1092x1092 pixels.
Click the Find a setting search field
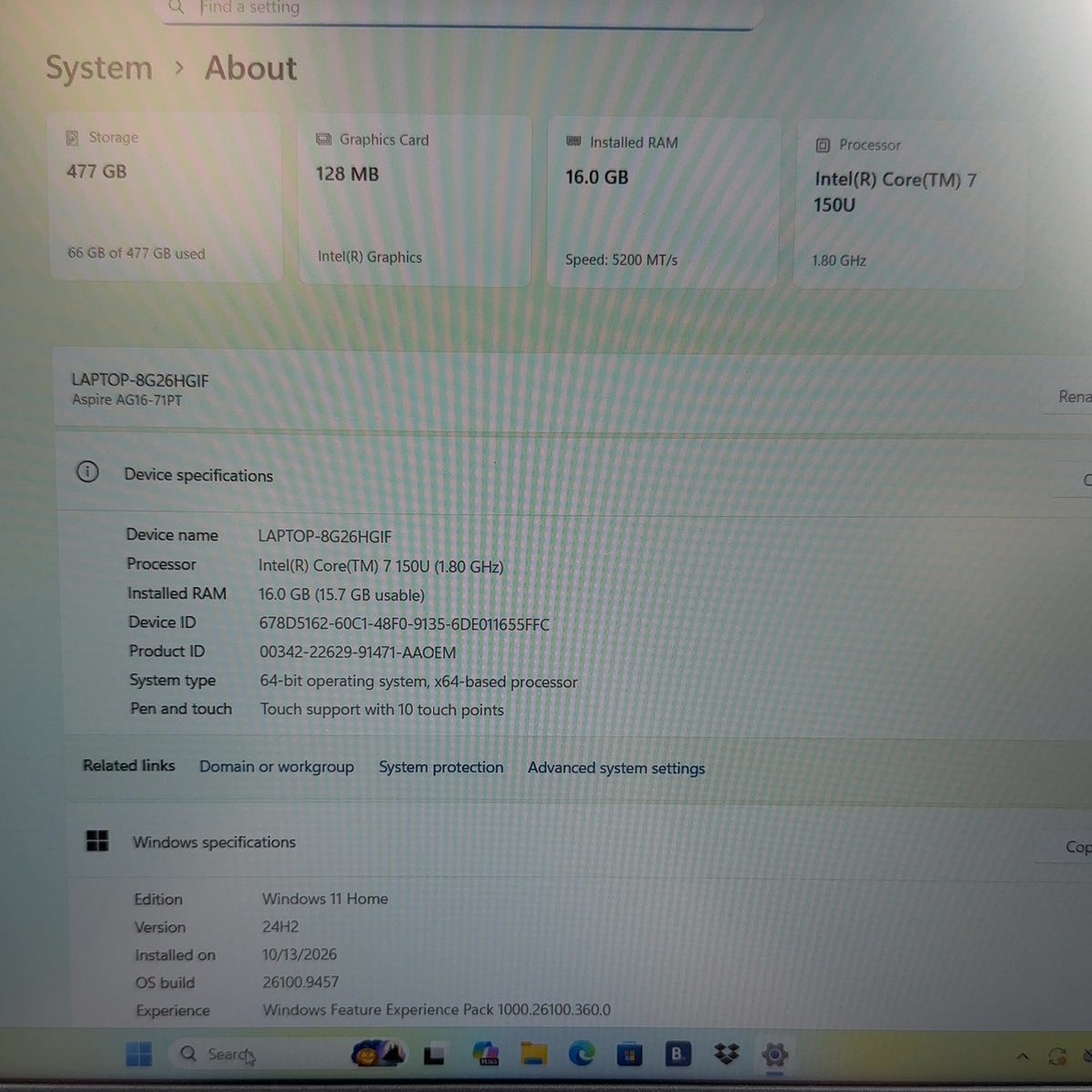pyautogui.click(x=460, y=11)
